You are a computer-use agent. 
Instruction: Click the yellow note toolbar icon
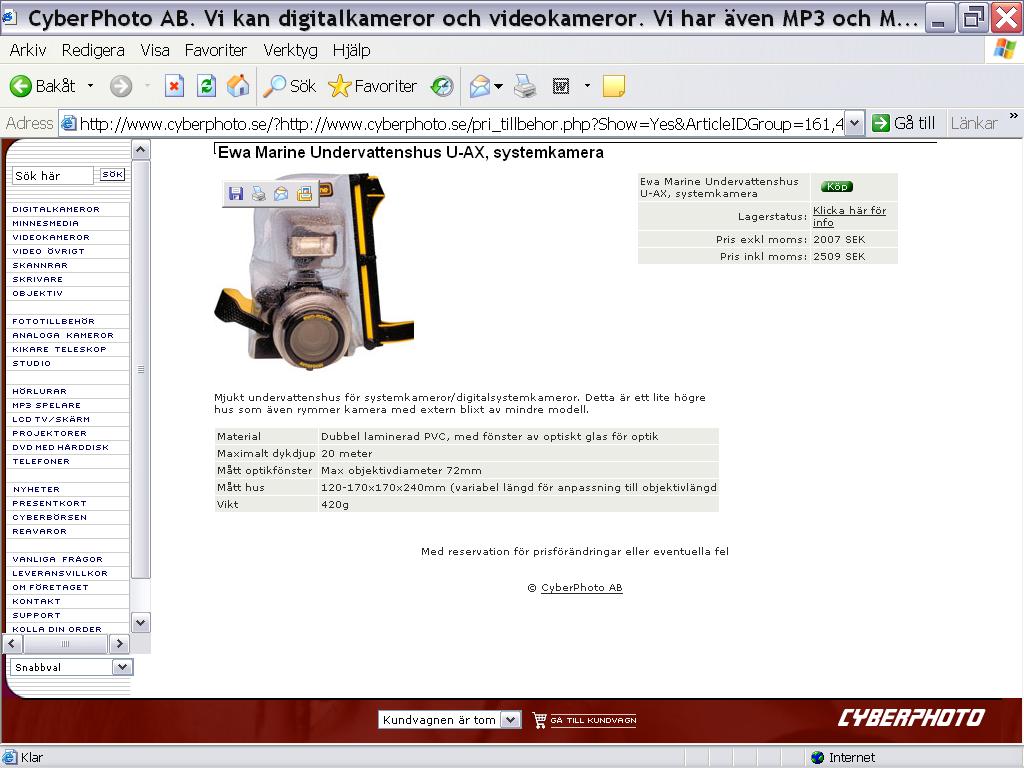tap(613, 86)
